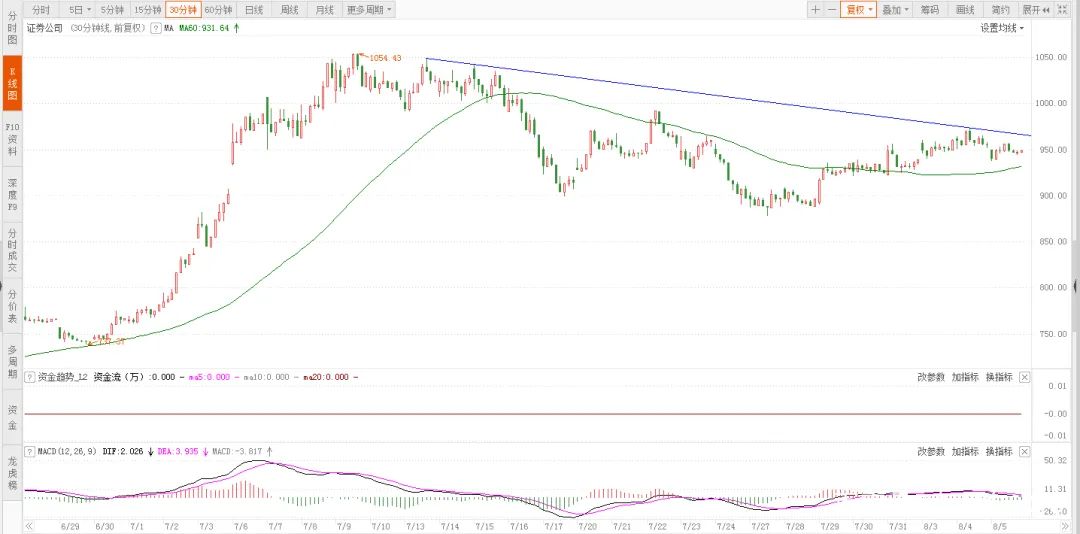Click 改参数 in MACD panel
This screenshot has width=1080, height=534.
(x=931, y=451)
